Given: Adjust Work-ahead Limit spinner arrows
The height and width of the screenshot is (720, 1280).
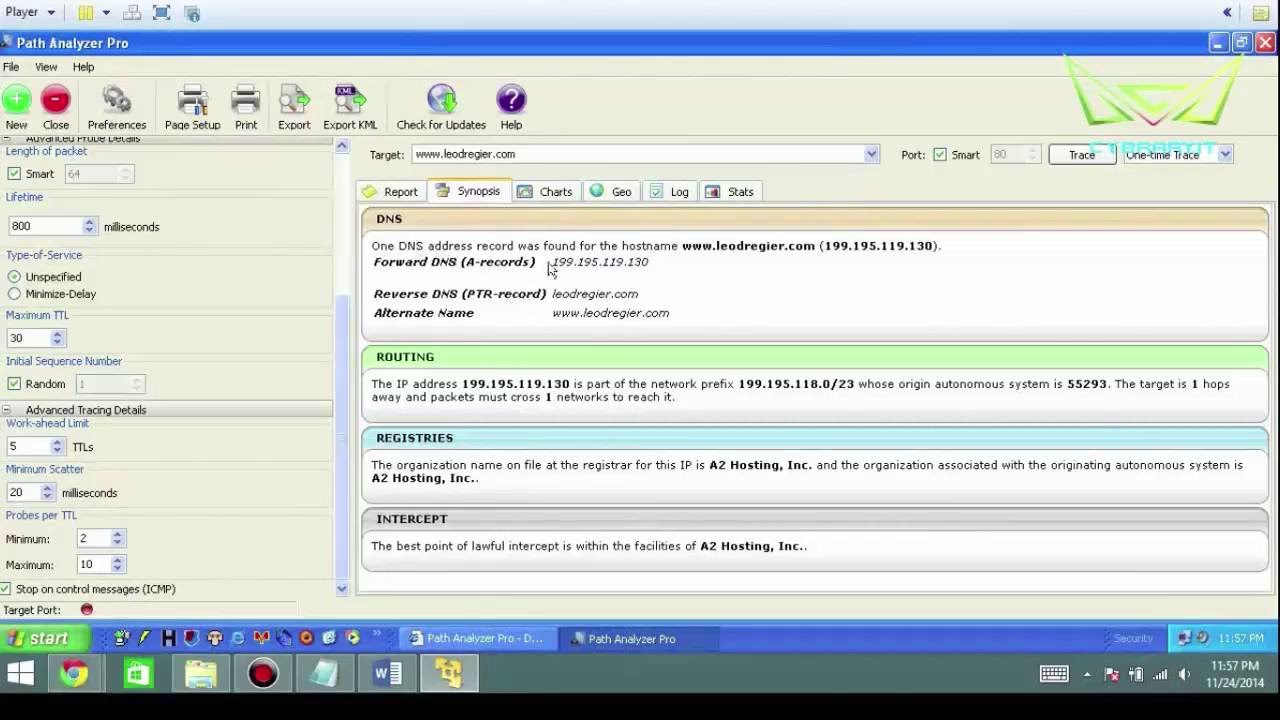Looking at the screenshot, I should 57,447.
